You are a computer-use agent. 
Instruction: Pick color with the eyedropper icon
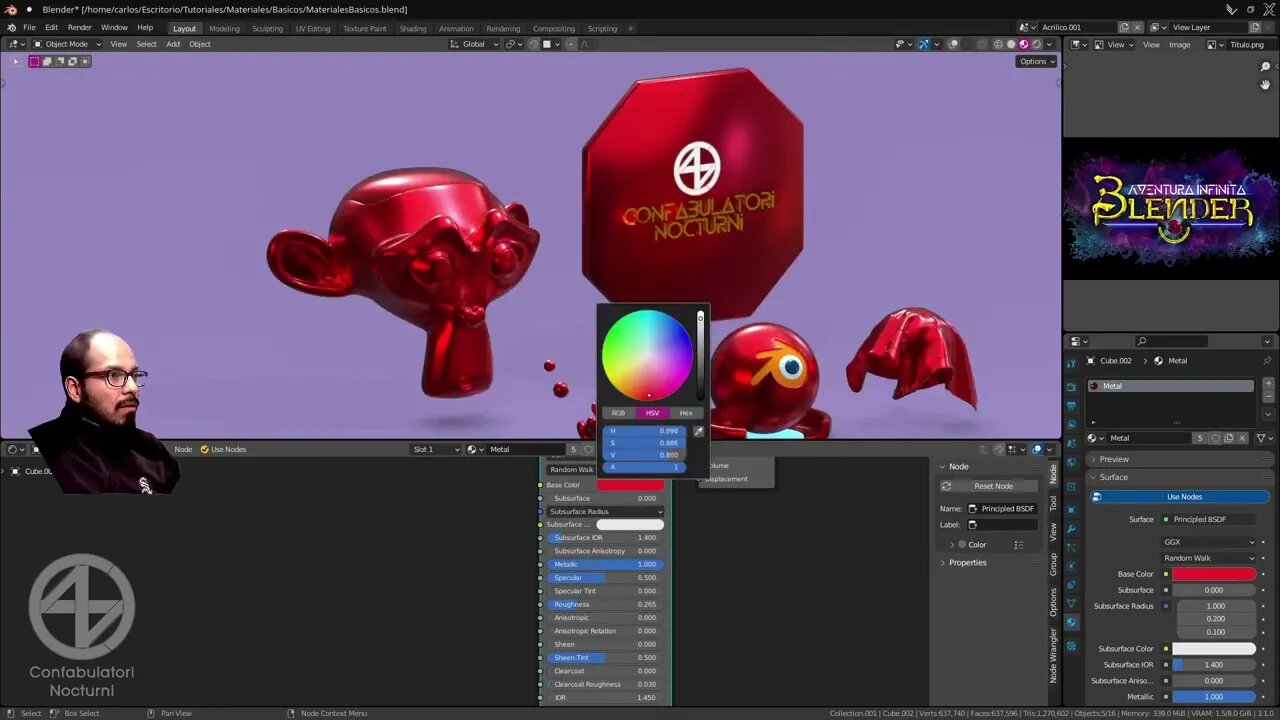coord(699,432)
